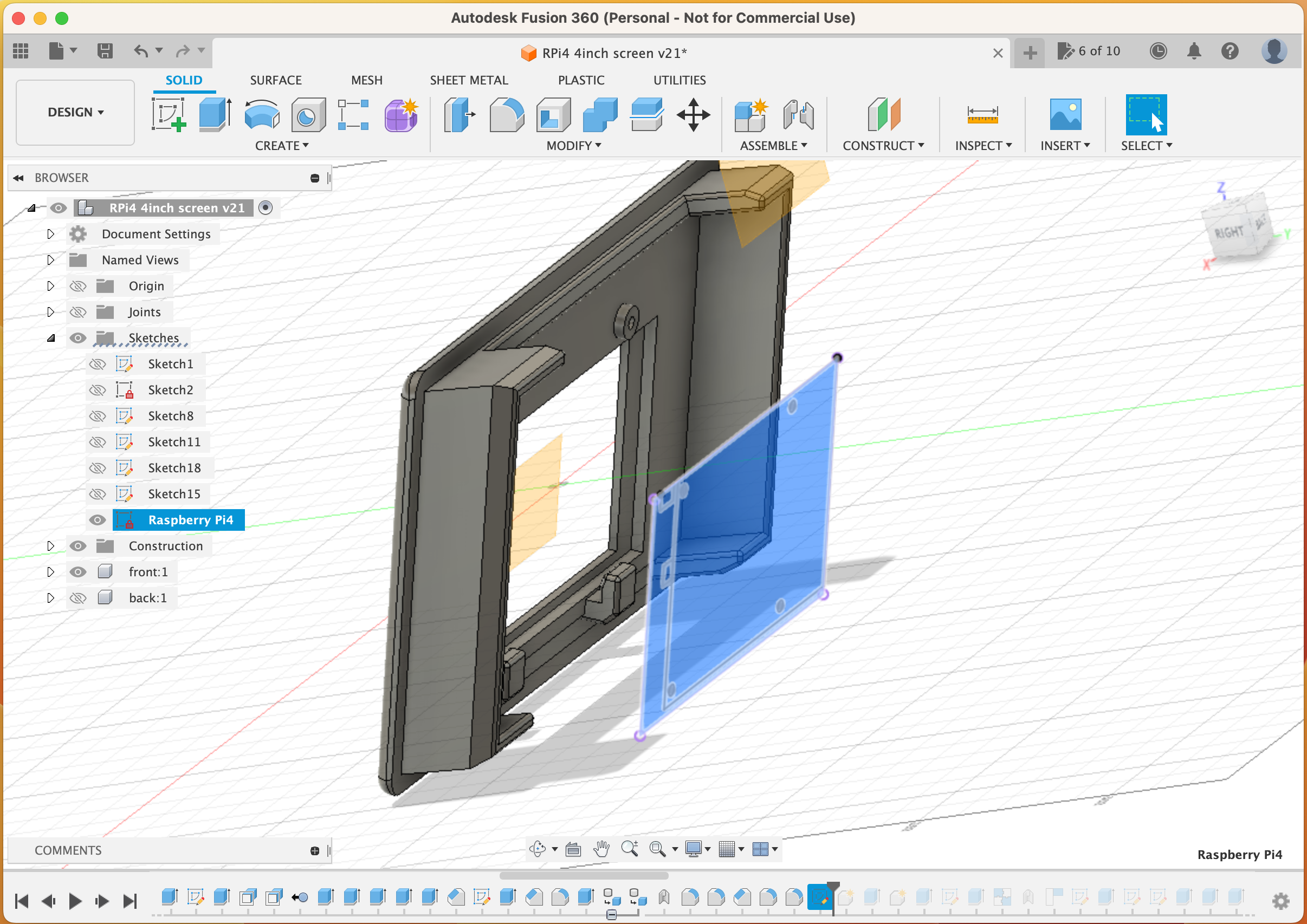Play the design timeline forward
This screenshot has height=924, width=1307.
click(75, 901)
